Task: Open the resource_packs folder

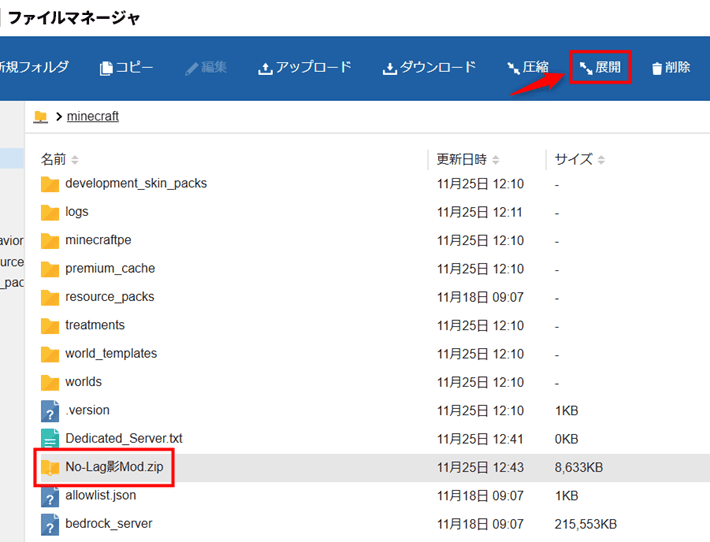Action: click(109, 297)
